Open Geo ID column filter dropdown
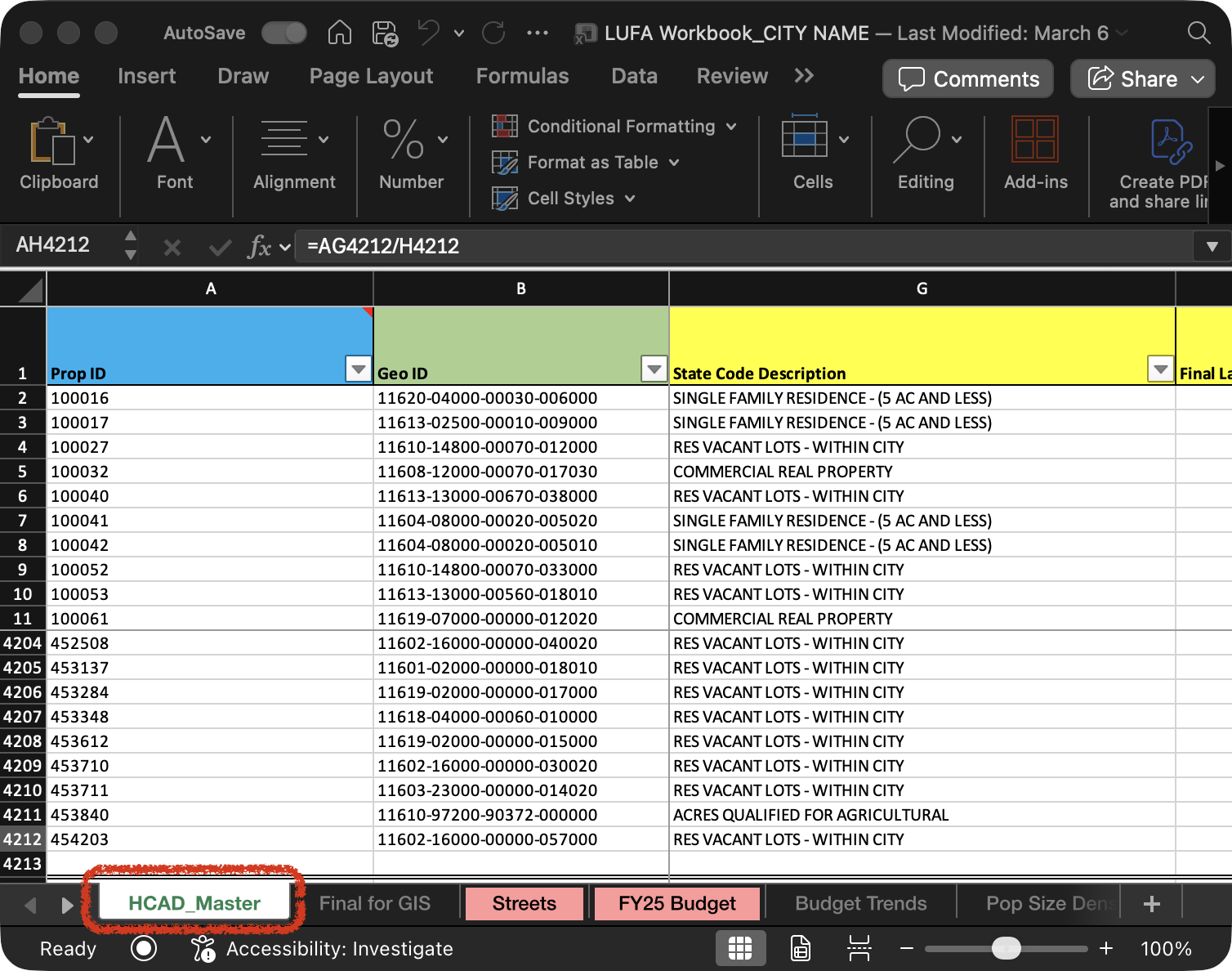 pos(654,369)
